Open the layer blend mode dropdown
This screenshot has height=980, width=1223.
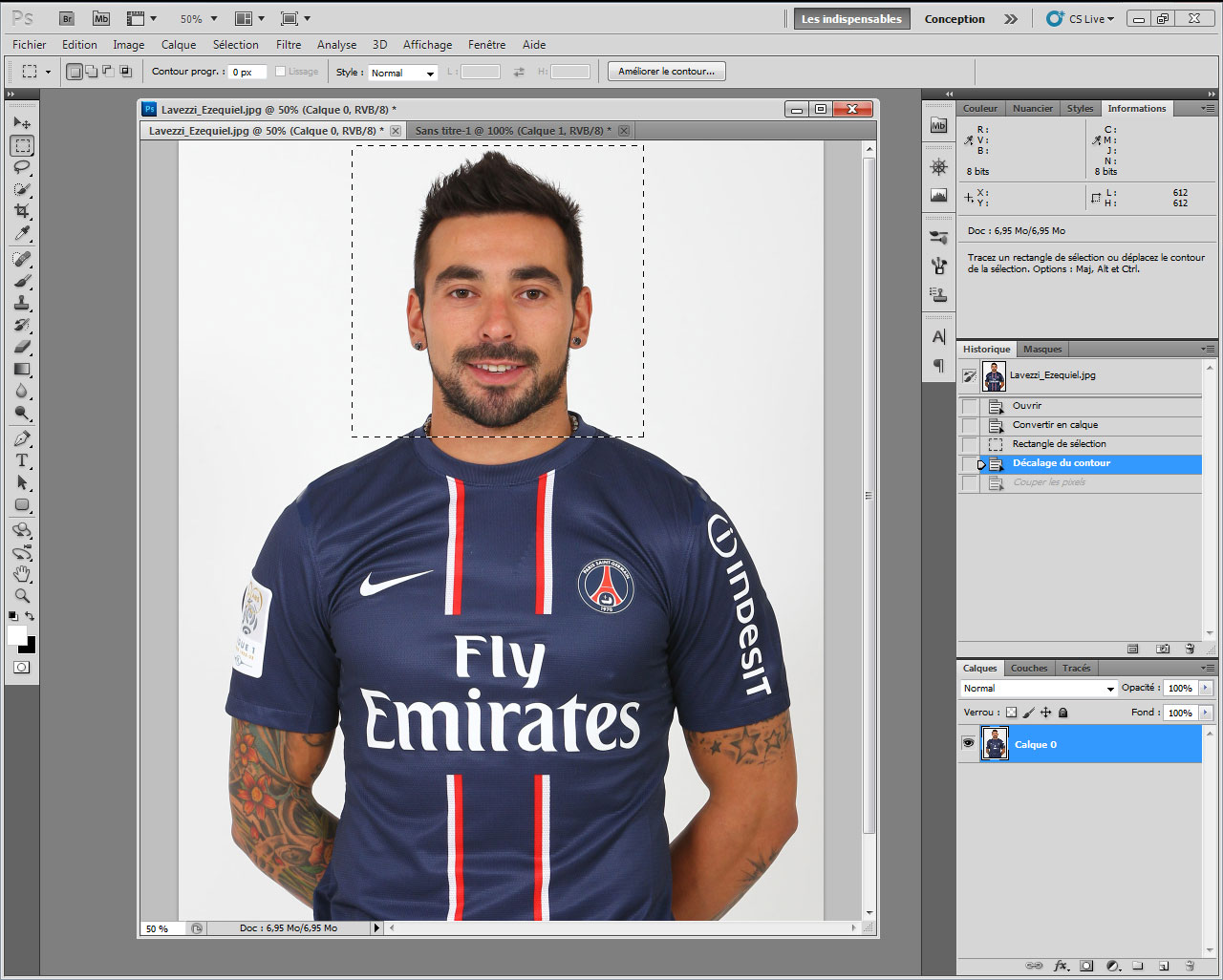click(1039, 689)
